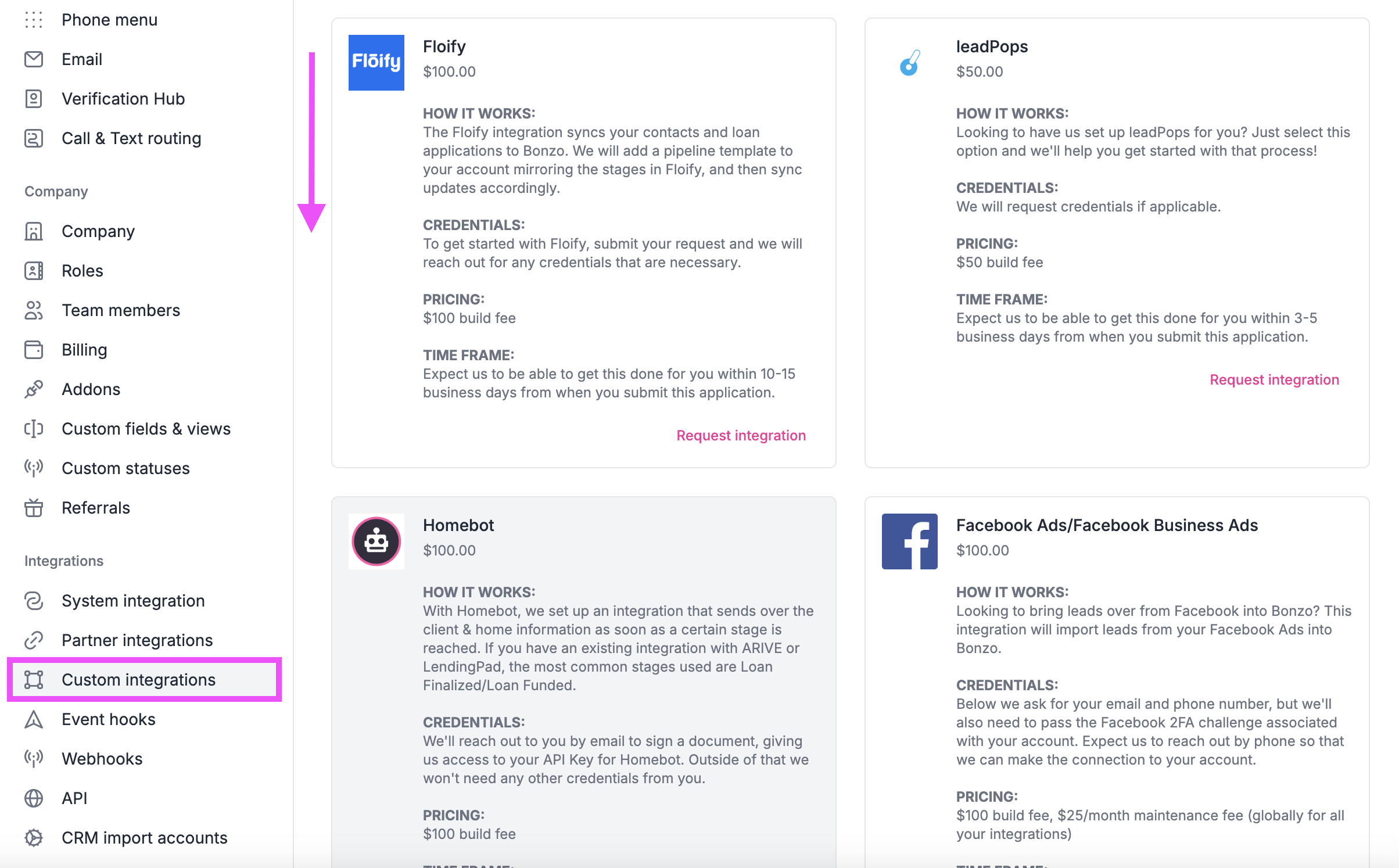Click the Addons chain-link icon
Screen dimensions: 1399x868
[34, 389]
